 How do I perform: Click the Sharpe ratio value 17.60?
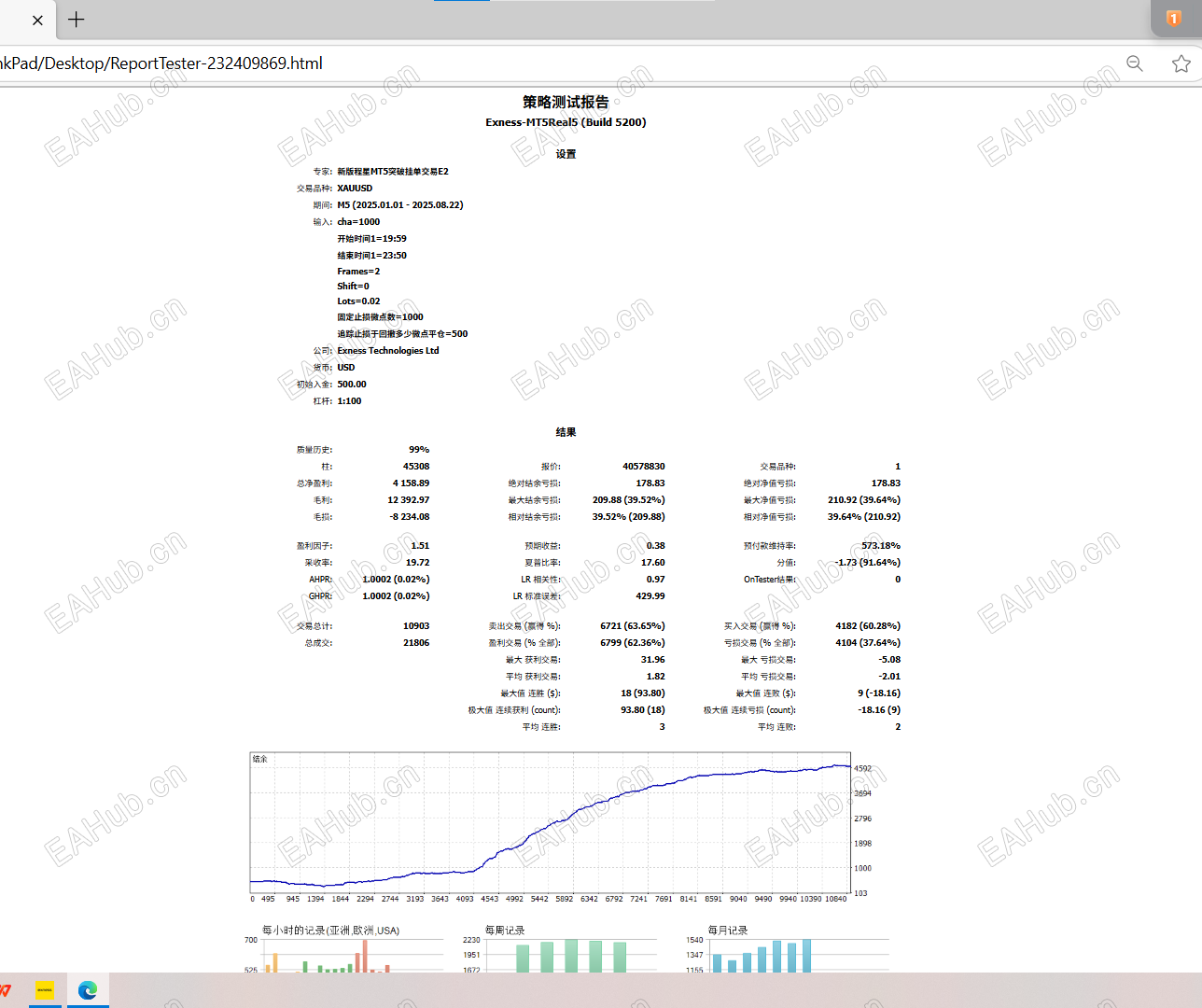coord(653,563)
